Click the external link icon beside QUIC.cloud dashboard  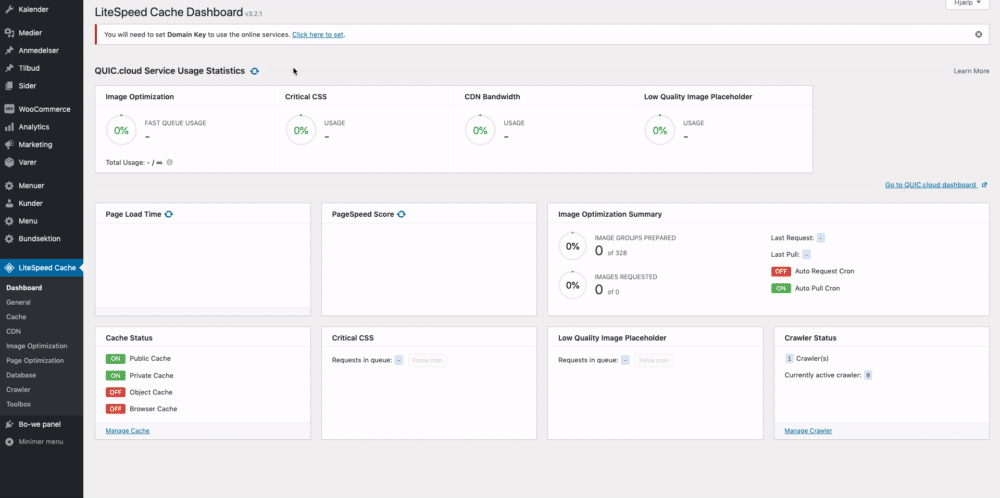click(985, 185)
